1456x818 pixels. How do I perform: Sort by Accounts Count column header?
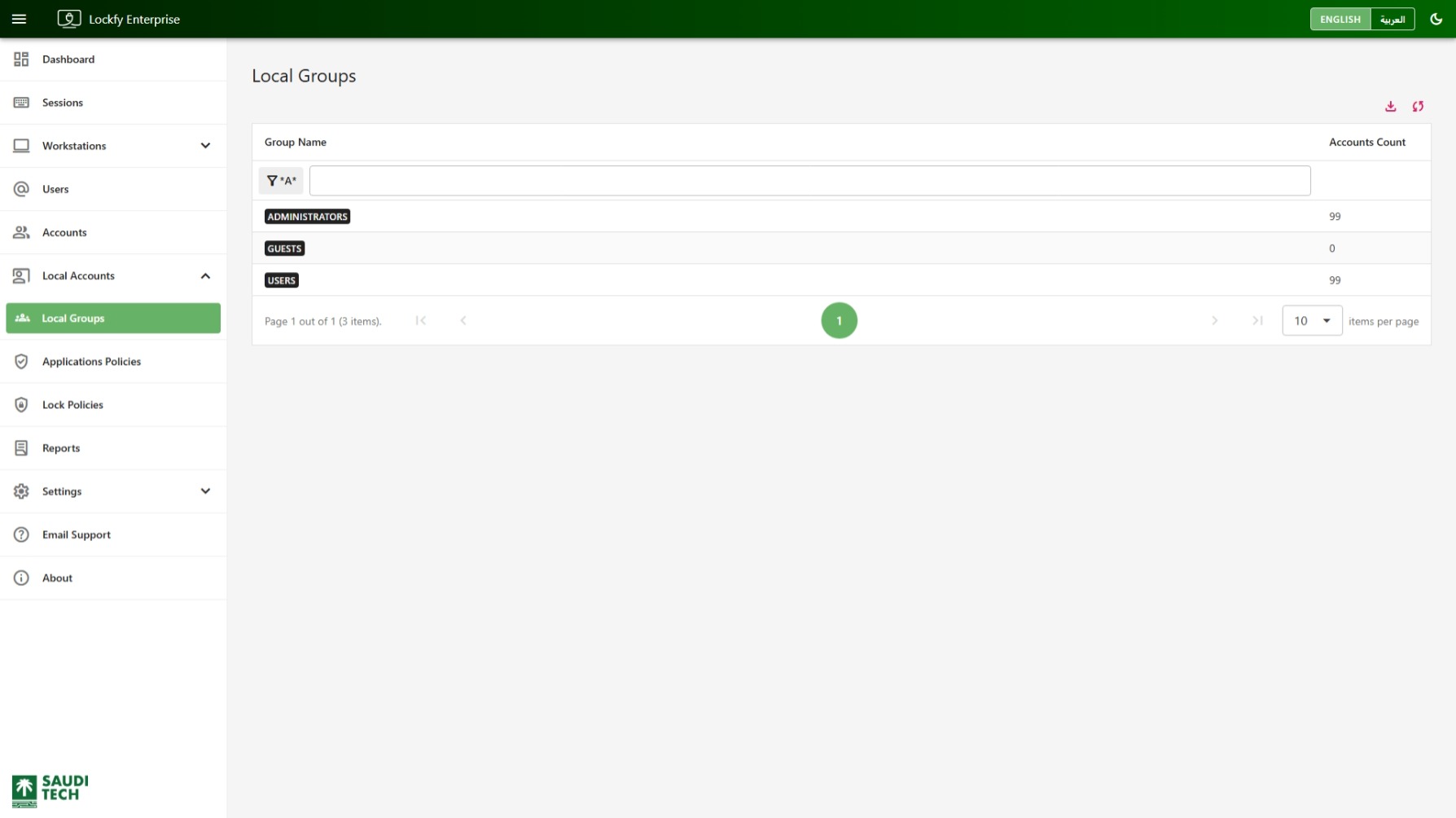pyautogui.click(x=1367, y=142)
